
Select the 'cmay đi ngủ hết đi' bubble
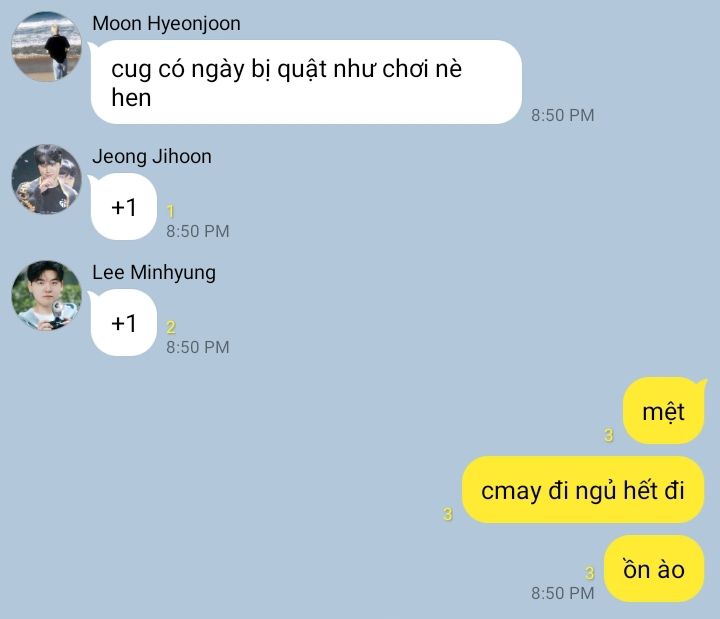point(583,490)
